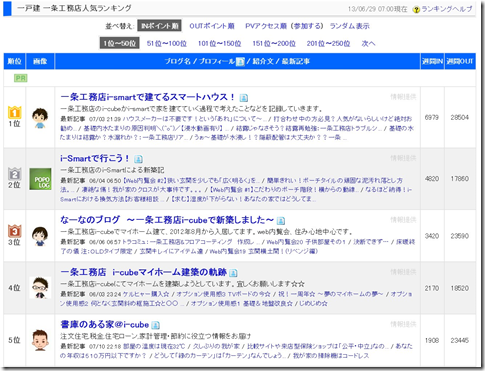Click 情報提供 in the 3位 row

(x=403, y=220)
